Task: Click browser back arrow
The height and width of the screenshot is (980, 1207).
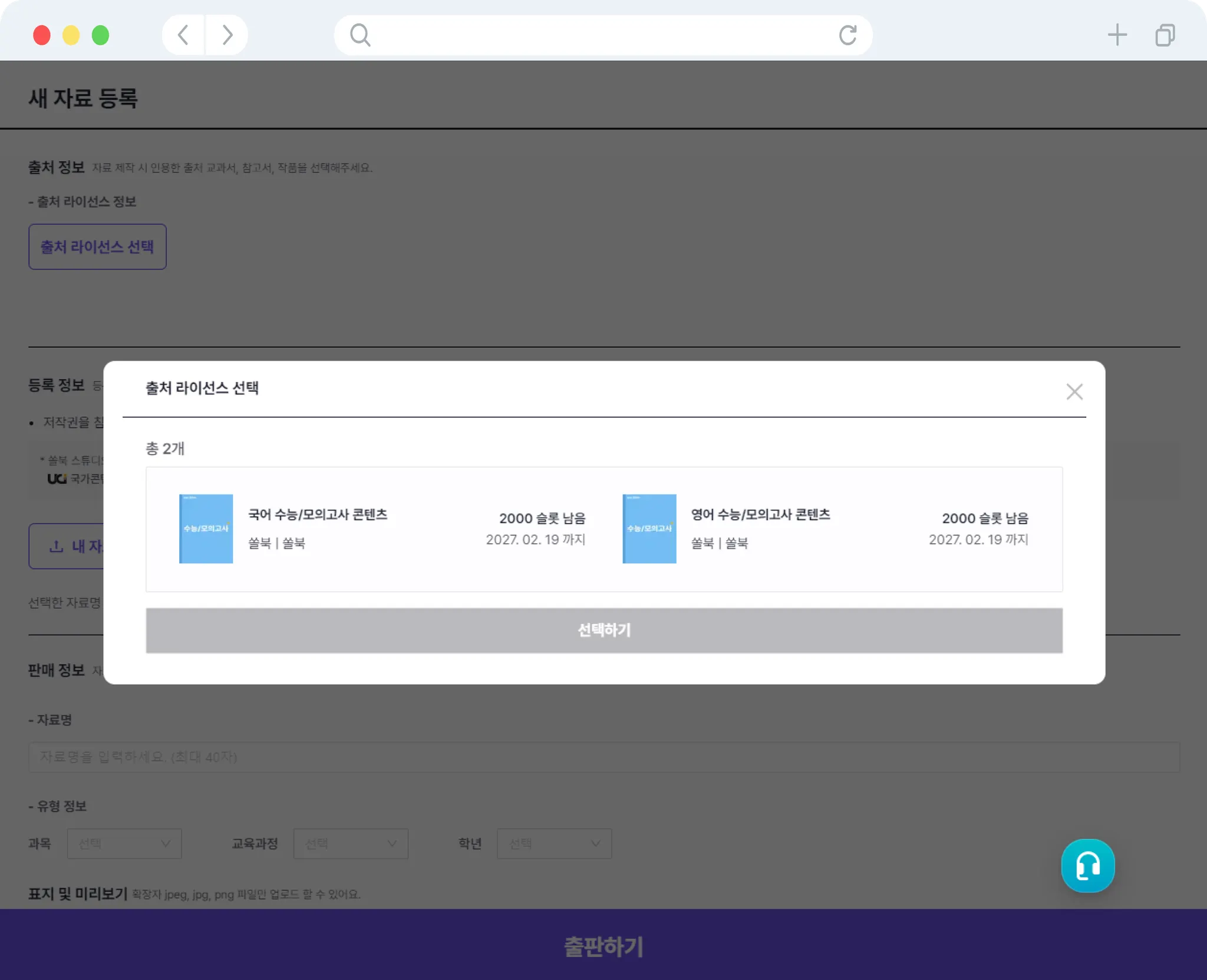Action: pos(183,35)
